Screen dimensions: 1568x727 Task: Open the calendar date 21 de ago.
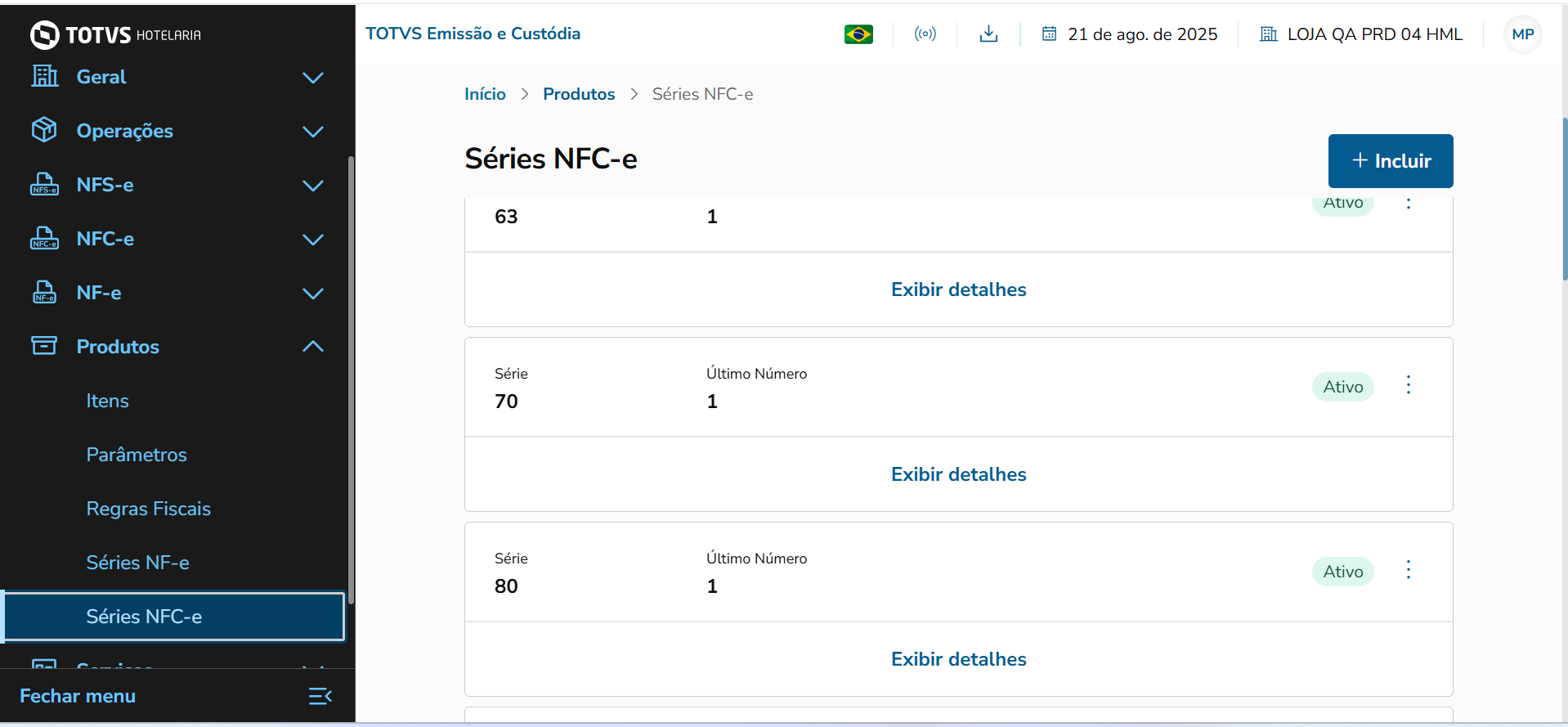[x=1130, y=34]
